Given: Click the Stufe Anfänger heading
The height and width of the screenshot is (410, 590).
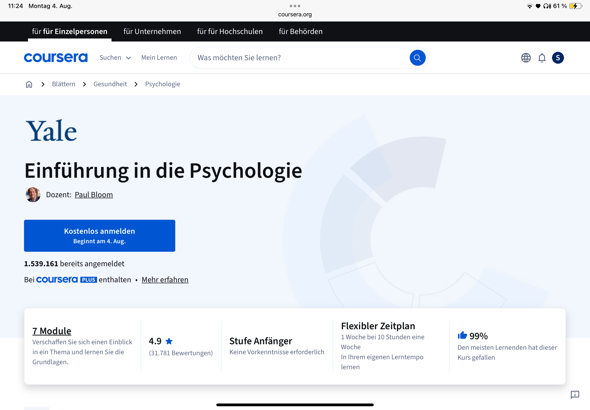Looking at the screenshot, I should (260, 341).
